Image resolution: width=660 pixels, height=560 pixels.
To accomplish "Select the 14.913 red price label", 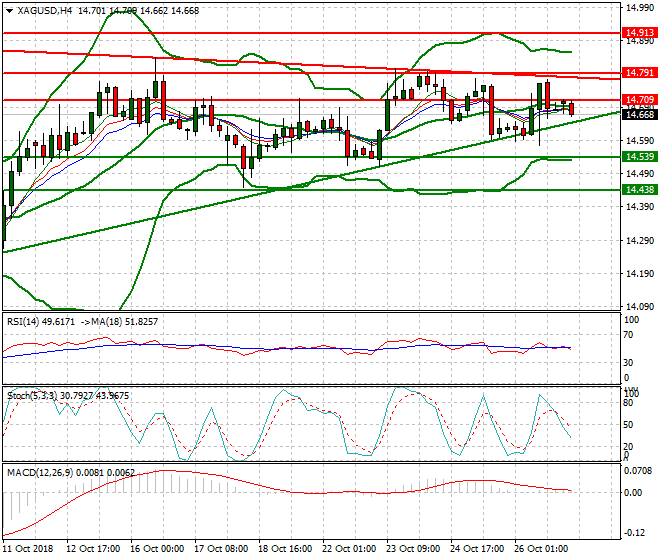I will (639, 33).
